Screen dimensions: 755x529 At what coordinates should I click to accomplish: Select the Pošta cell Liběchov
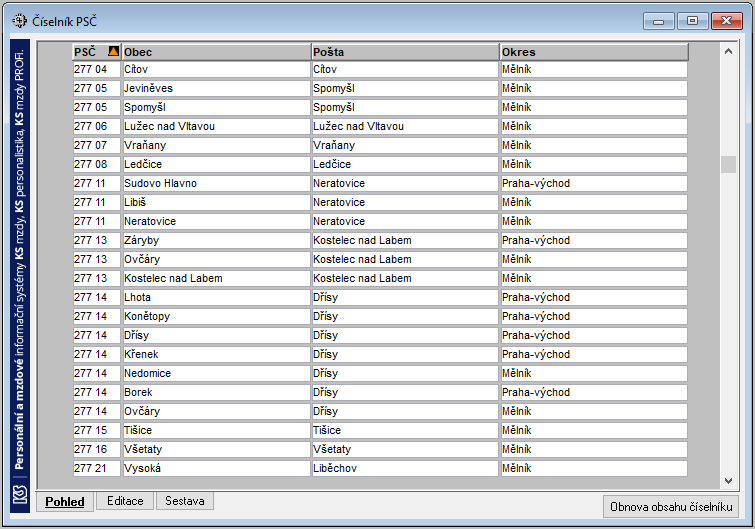(405, 468)
